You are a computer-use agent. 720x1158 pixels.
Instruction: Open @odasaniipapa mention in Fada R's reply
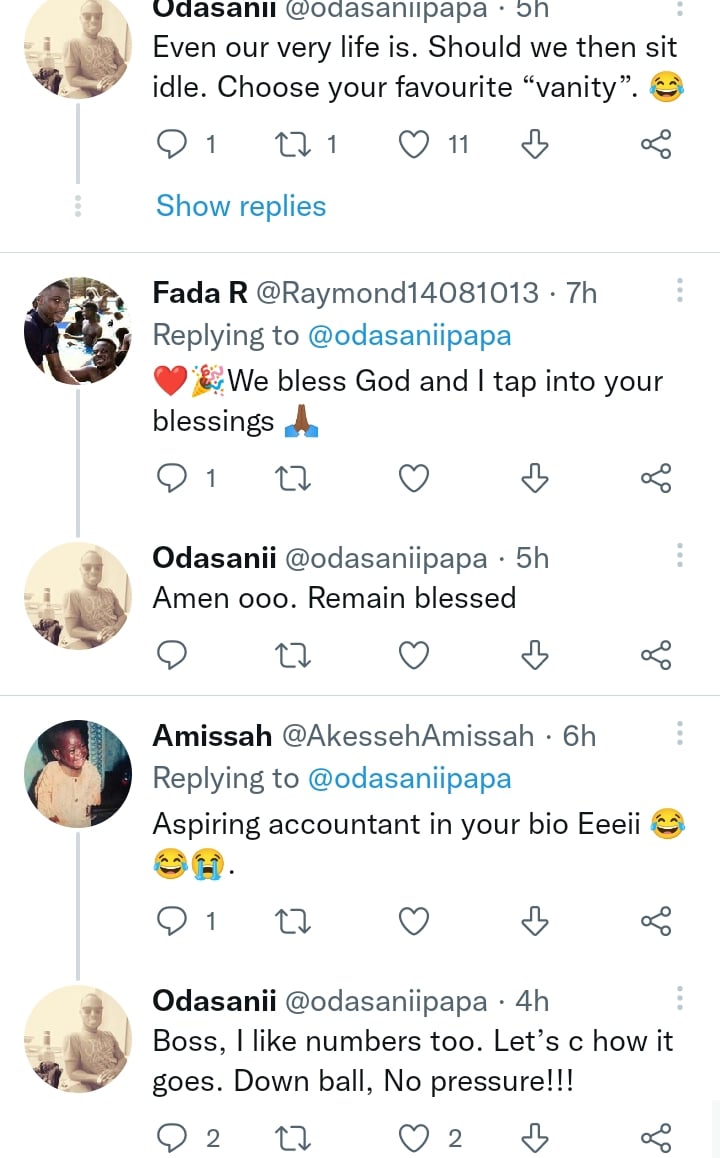pyautogui.click(x=409, y=335)
